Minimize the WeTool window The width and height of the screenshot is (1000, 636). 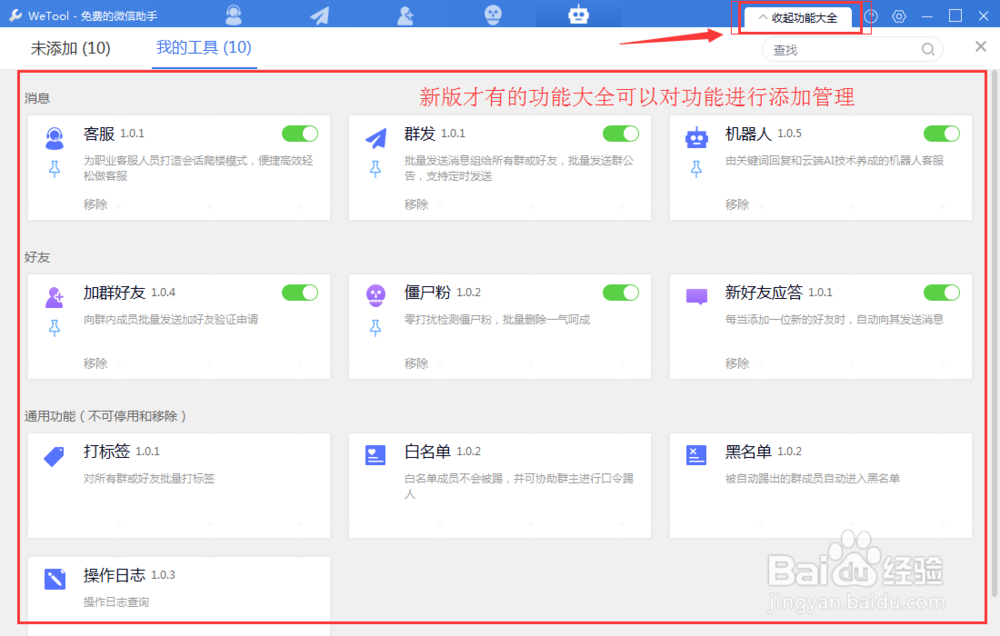point(927,17)
